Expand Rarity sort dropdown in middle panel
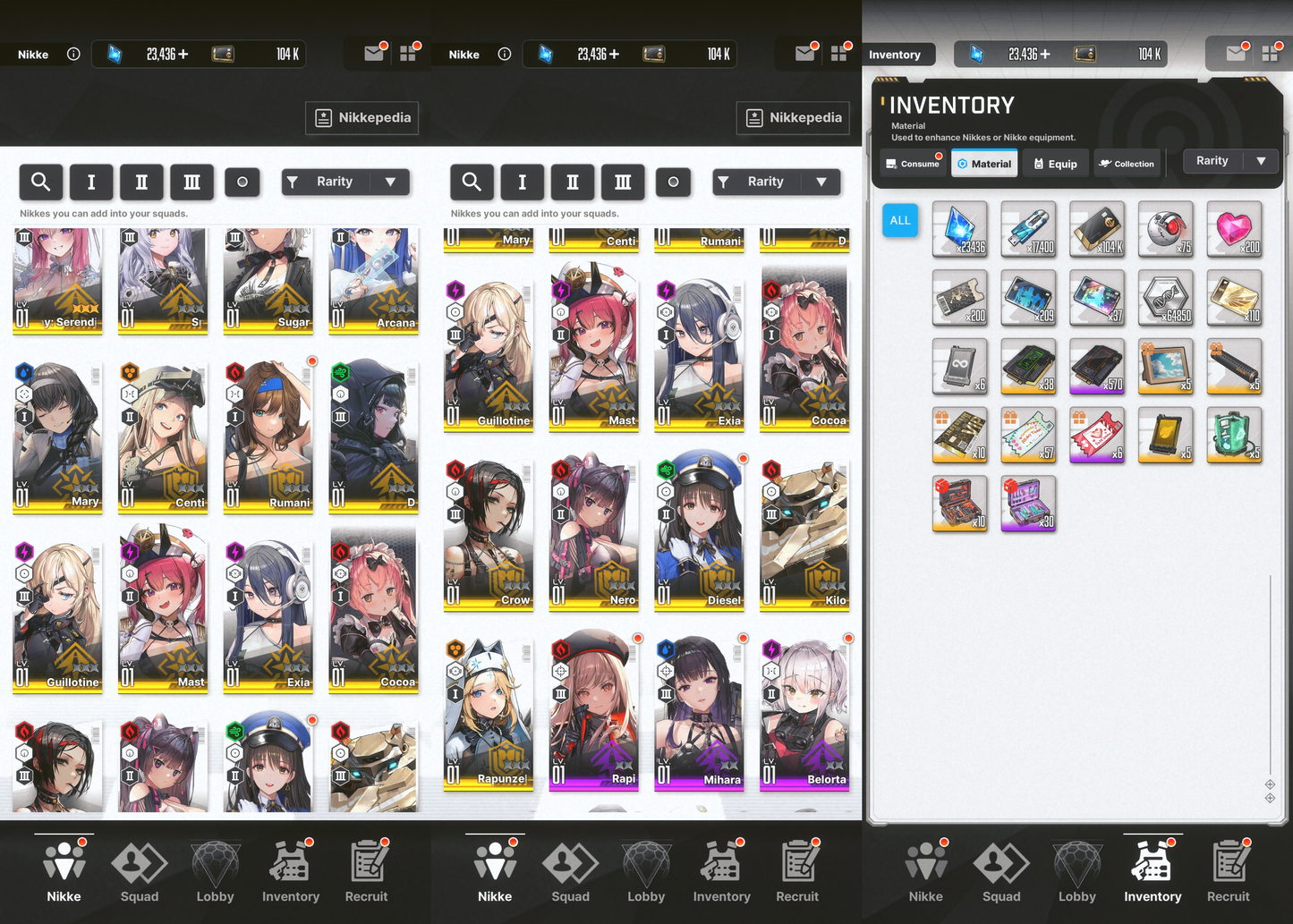This screenshot has width=1293, height=924. click(777, 182)
